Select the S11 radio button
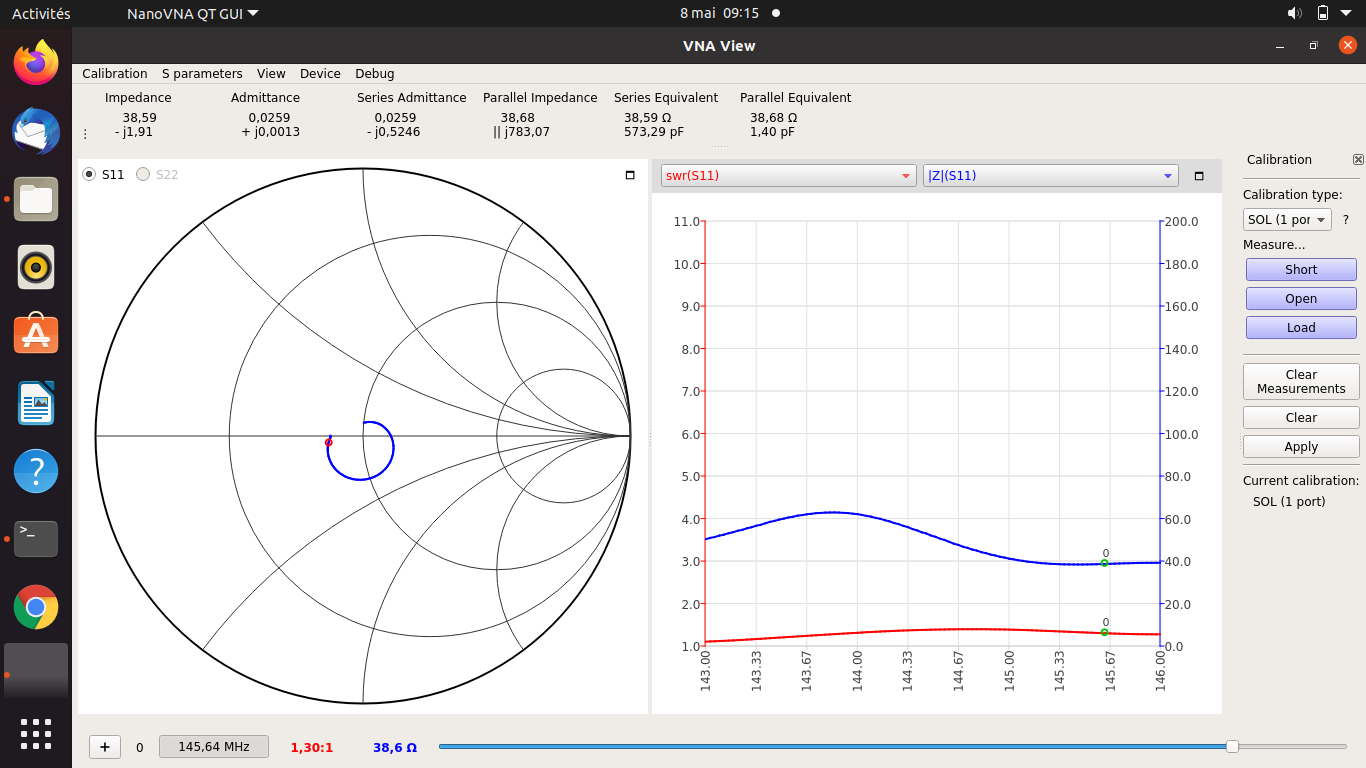 [x=89, y=174]
